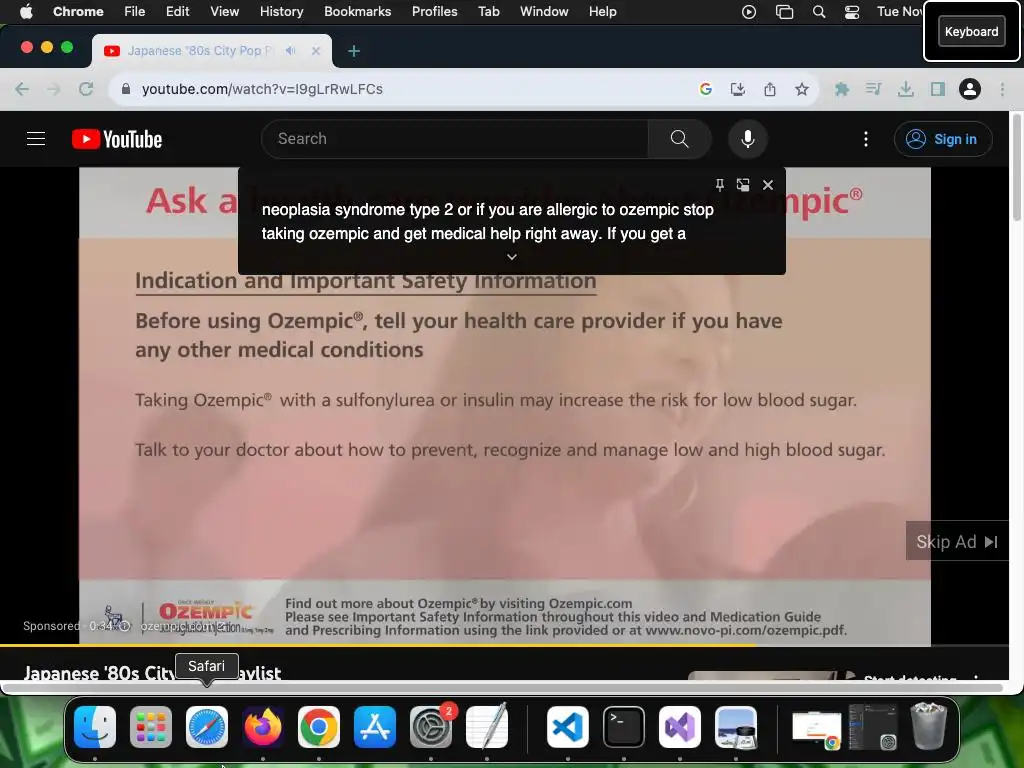Mute the tab via speaker icon
The image size is (1024, 768).
pos(291,50)
